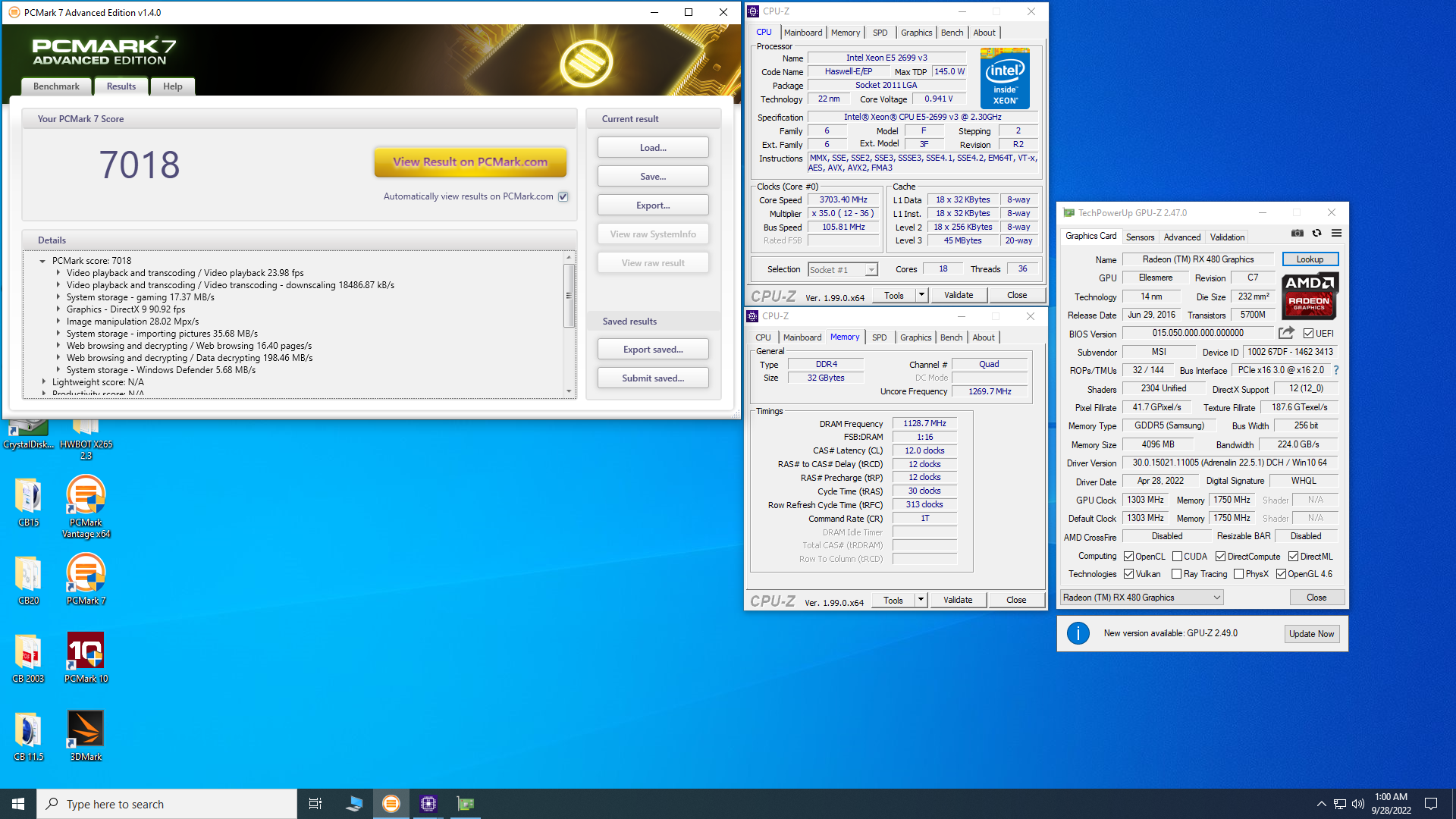Select Bench tab in top CPU-Z window

point(952,33)
